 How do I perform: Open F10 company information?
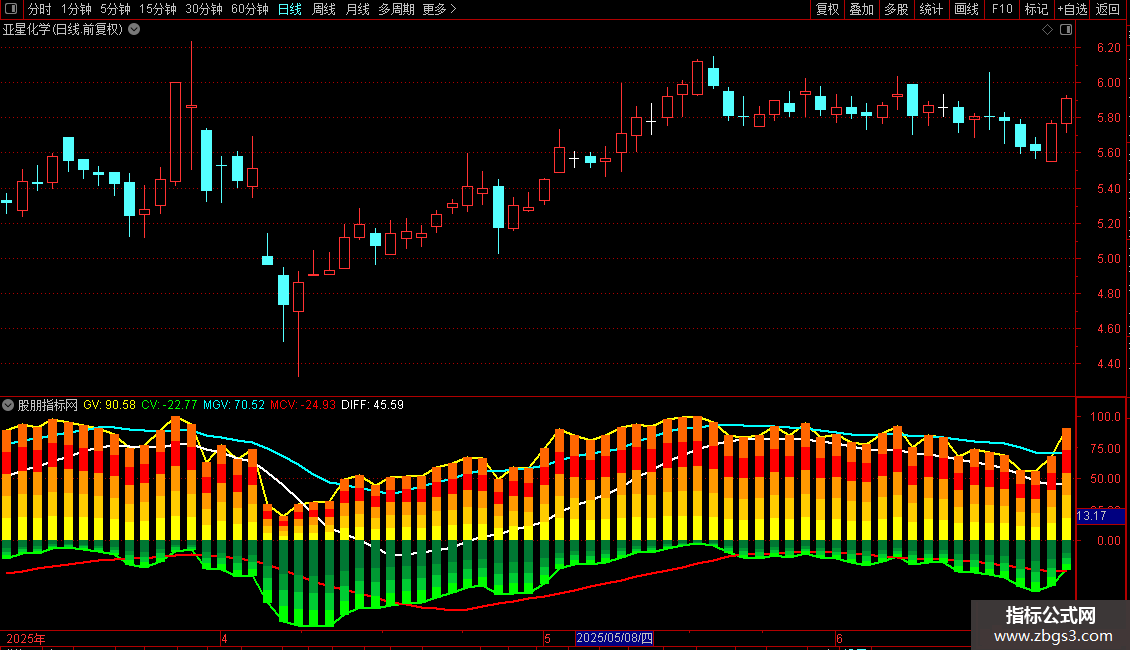1002,9
